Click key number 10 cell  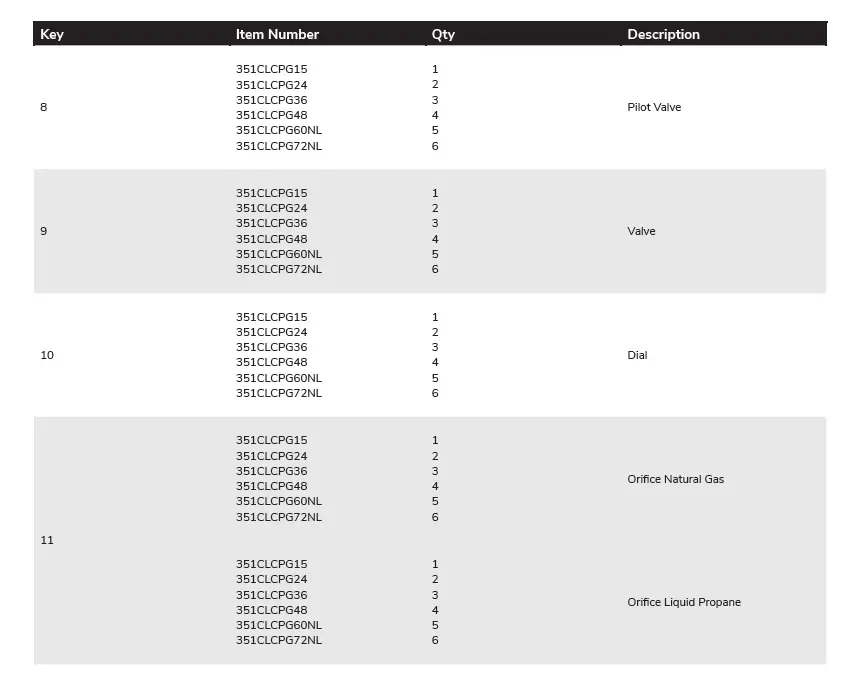[x=47, y=355]
